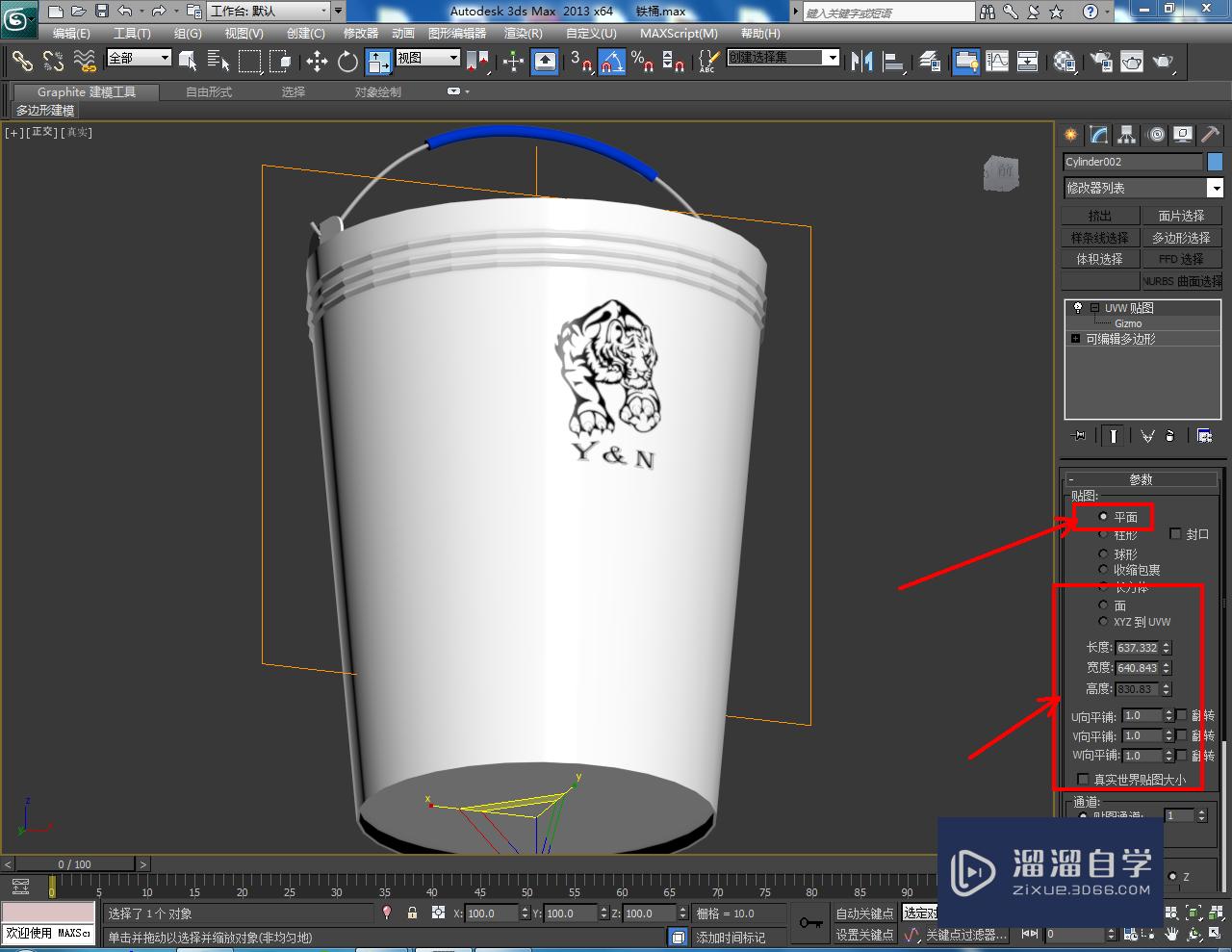Image resolution: width=1232 pixels, height=952 pixels.
Task: Click the Bind to Space Warp tool
Action: (x=85, y=61)
